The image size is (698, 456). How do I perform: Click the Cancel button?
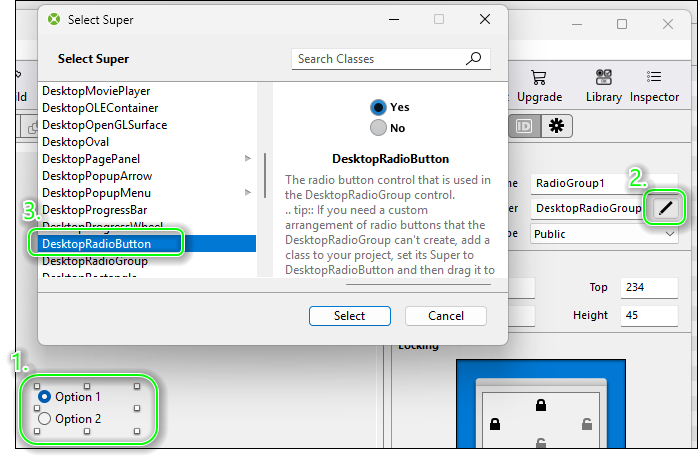coord(446,315)
